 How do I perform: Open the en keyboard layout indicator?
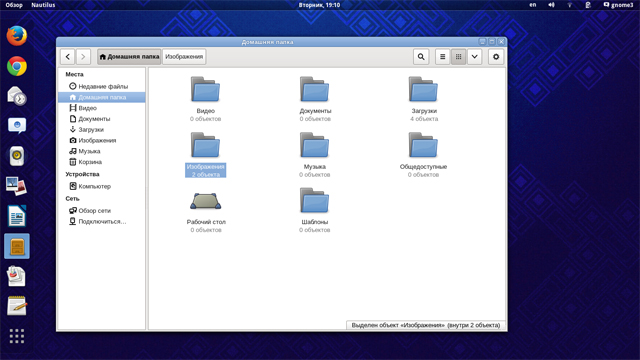pos(533,5)
